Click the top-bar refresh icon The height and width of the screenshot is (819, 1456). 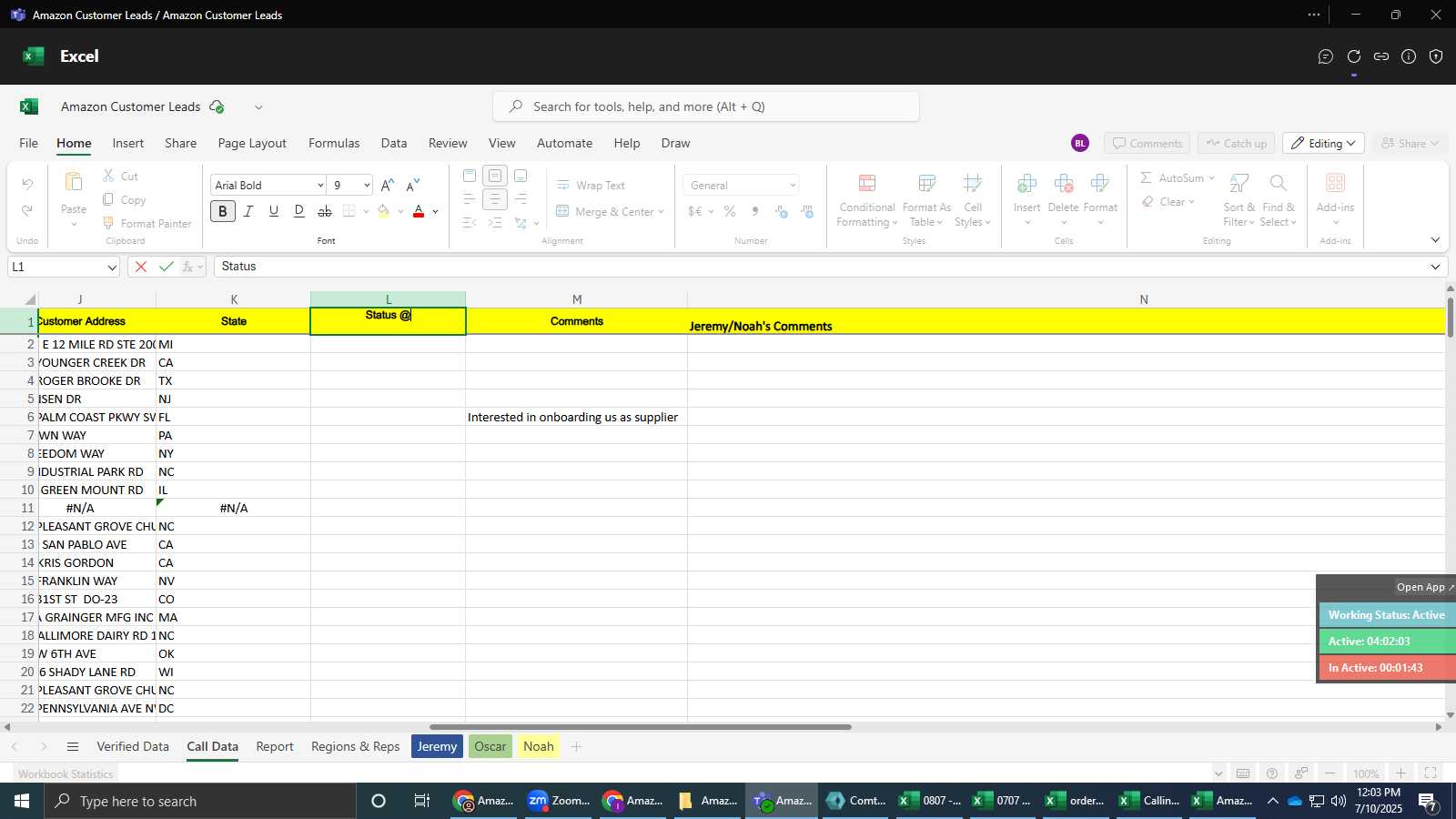pos(1354,56)
